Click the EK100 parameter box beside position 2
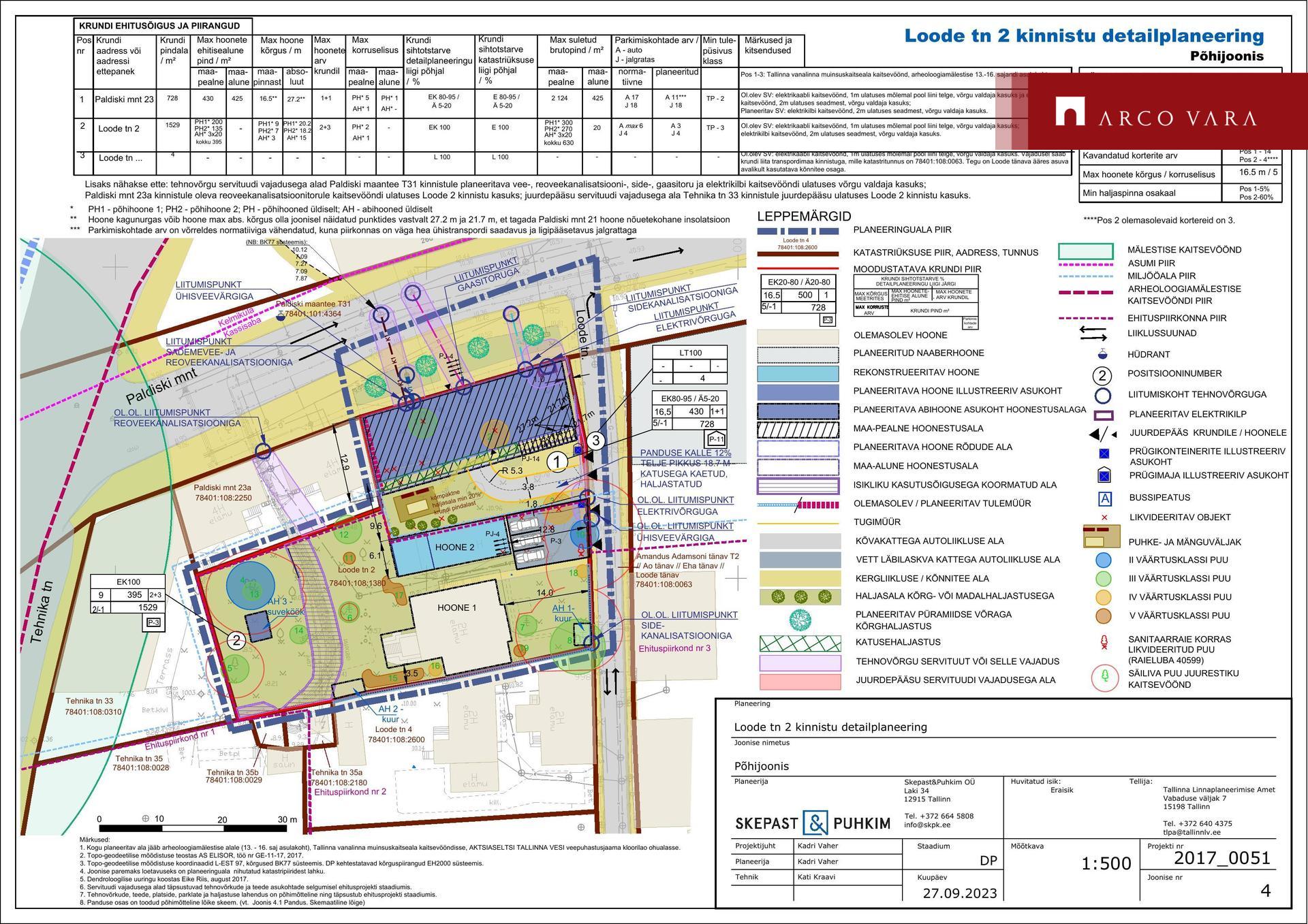The width and height of the screenshot is (1308, 924). click(128, 603)
